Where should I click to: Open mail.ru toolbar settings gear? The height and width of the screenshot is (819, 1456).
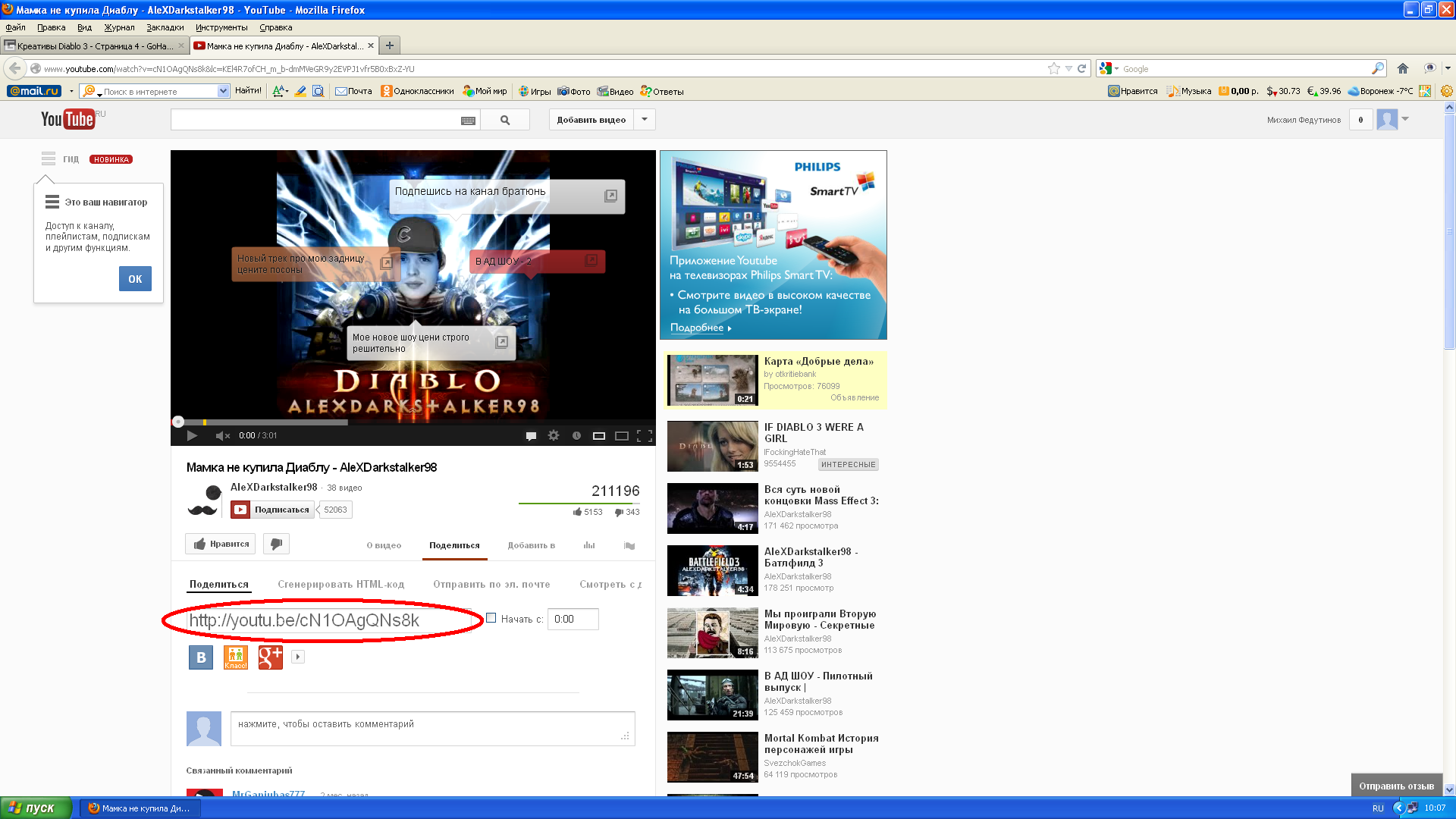(1447, 91)
